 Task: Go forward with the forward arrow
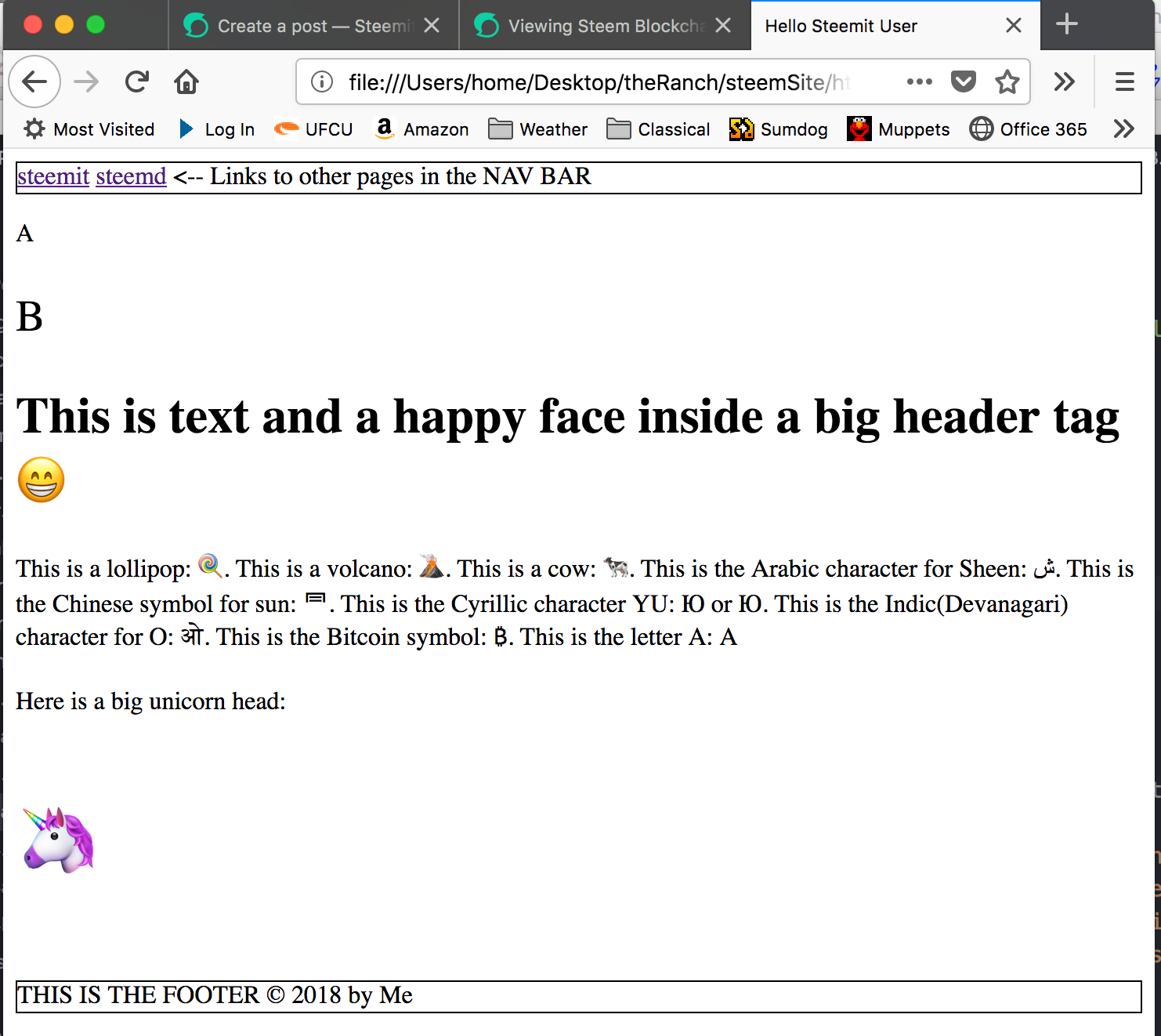(x=86, y=82)
